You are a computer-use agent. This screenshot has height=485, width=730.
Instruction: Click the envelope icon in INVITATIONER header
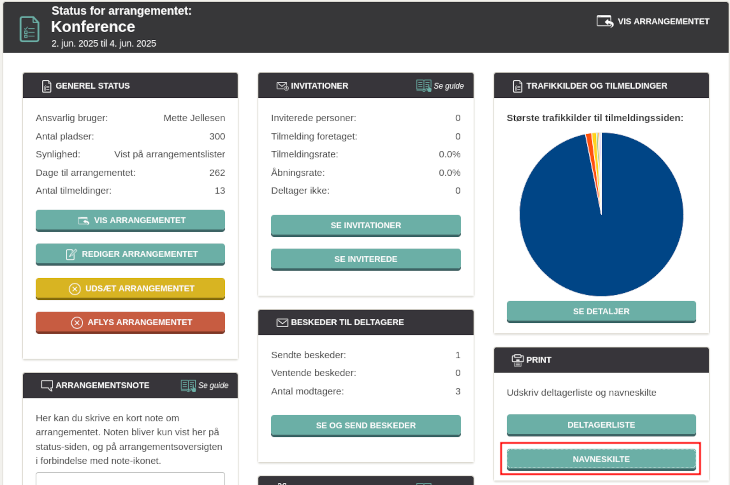pyautogui.click(x=282, y=86)
